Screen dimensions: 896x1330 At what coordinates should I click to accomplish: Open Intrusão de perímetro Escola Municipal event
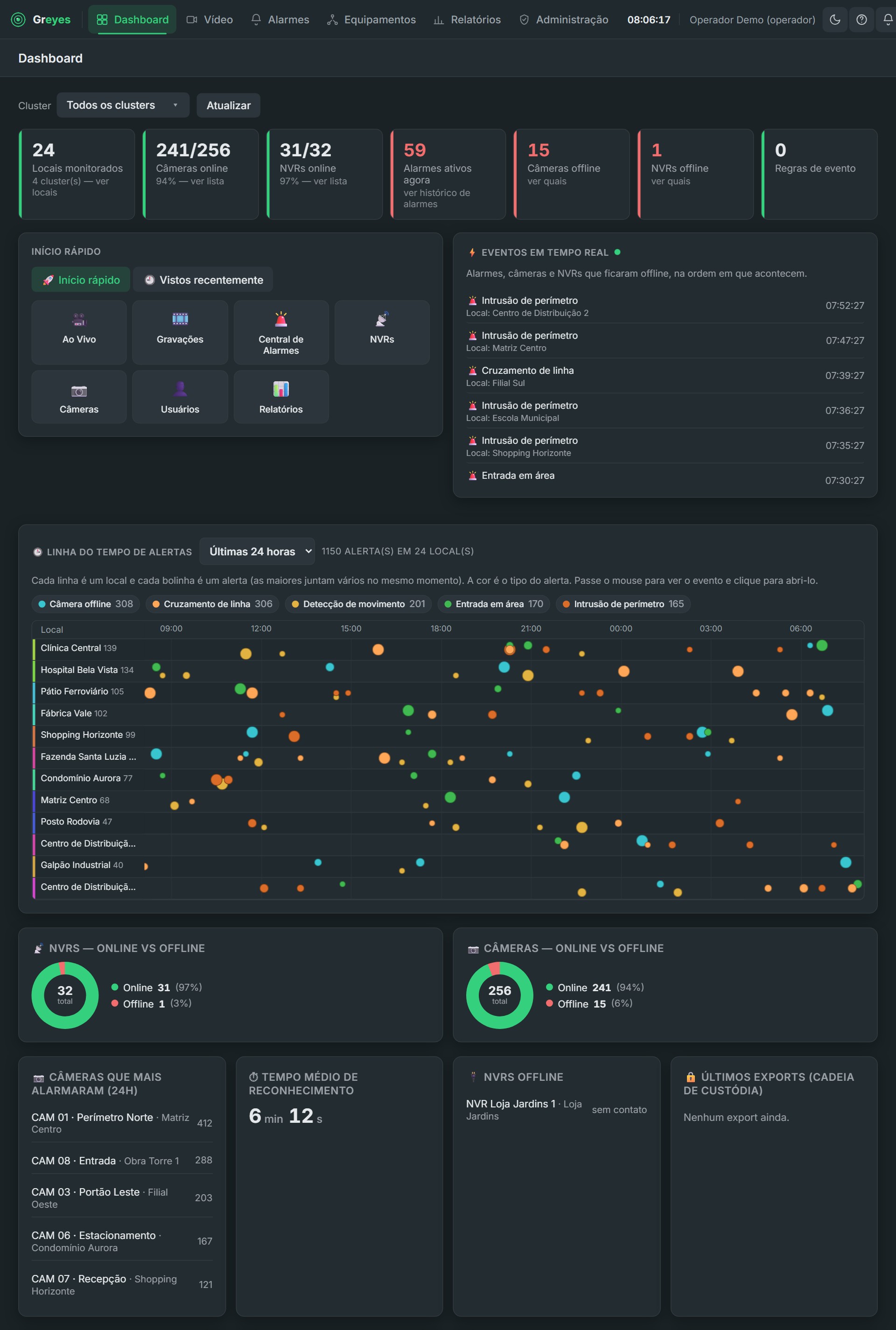coord(665,411)
